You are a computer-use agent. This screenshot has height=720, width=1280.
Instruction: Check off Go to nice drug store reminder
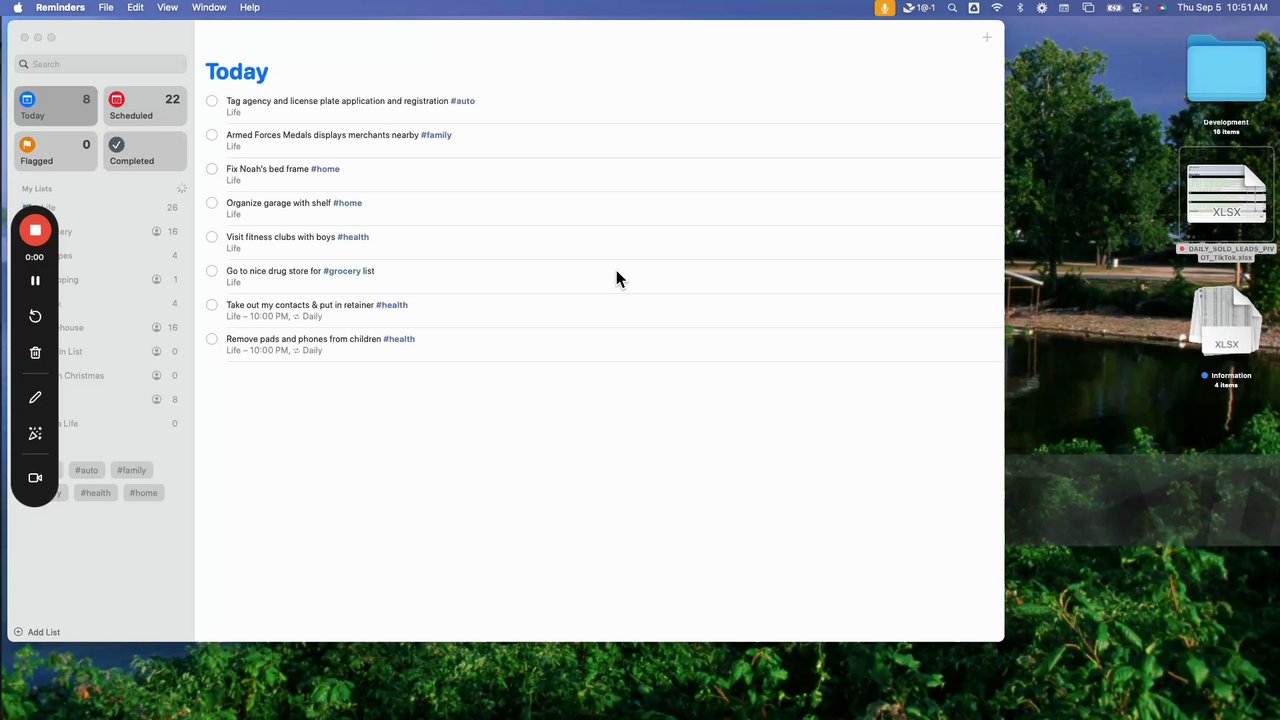tap(212, 271)
